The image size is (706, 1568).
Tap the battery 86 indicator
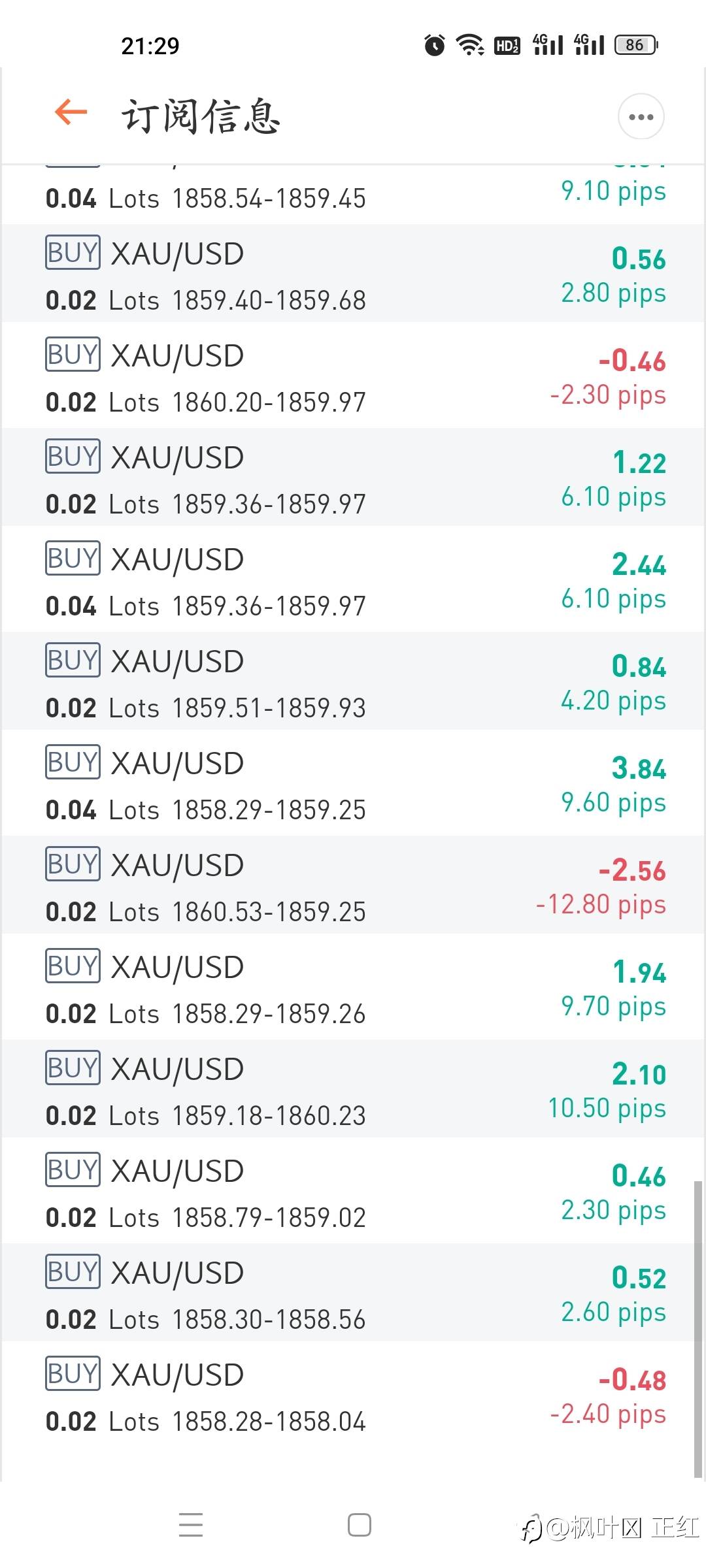pos(636,45)
